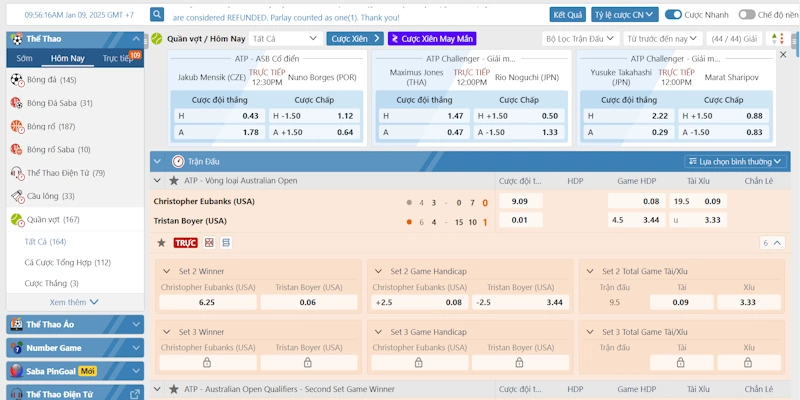Open the Thể Thao Điện Tử headset icon
This screenshot has width=800, height=400.
[x=17, y=173]
